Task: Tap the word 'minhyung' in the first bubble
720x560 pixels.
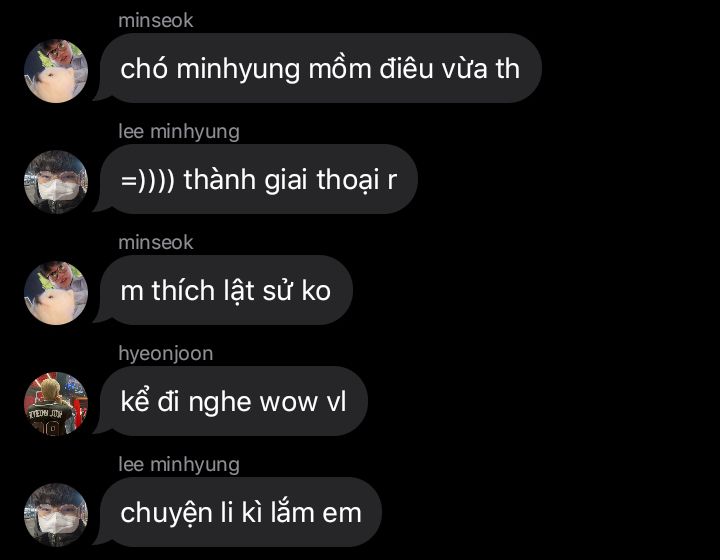Action: point(238,70)
